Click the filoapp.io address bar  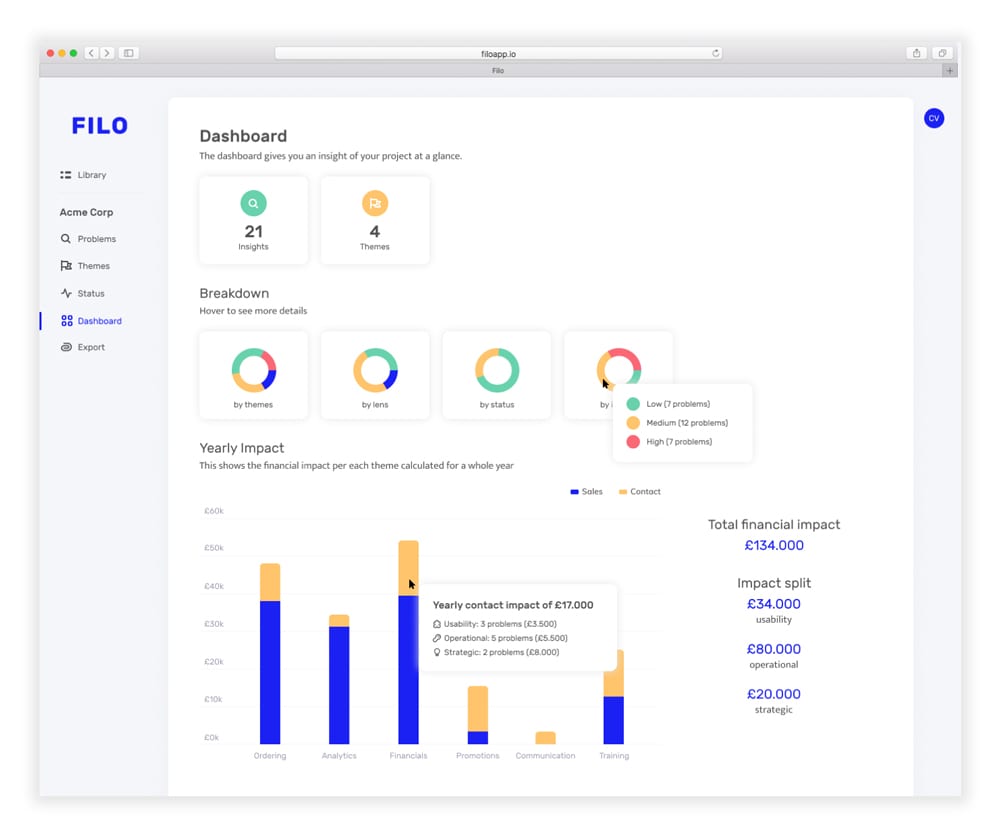click(498, 54)
